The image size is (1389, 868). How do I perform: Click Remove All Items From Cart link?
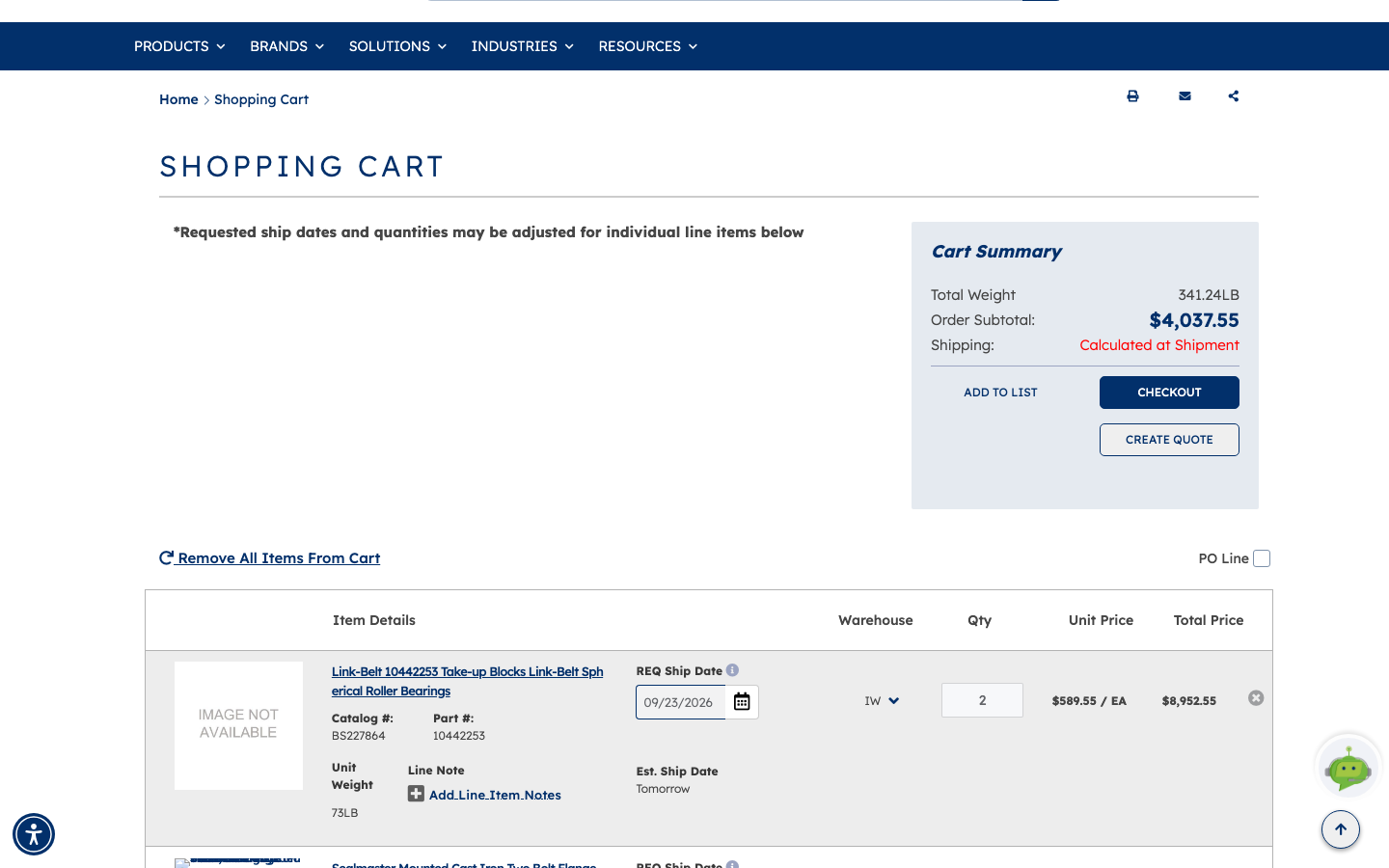pyautogui.click(x=270, y=558)
